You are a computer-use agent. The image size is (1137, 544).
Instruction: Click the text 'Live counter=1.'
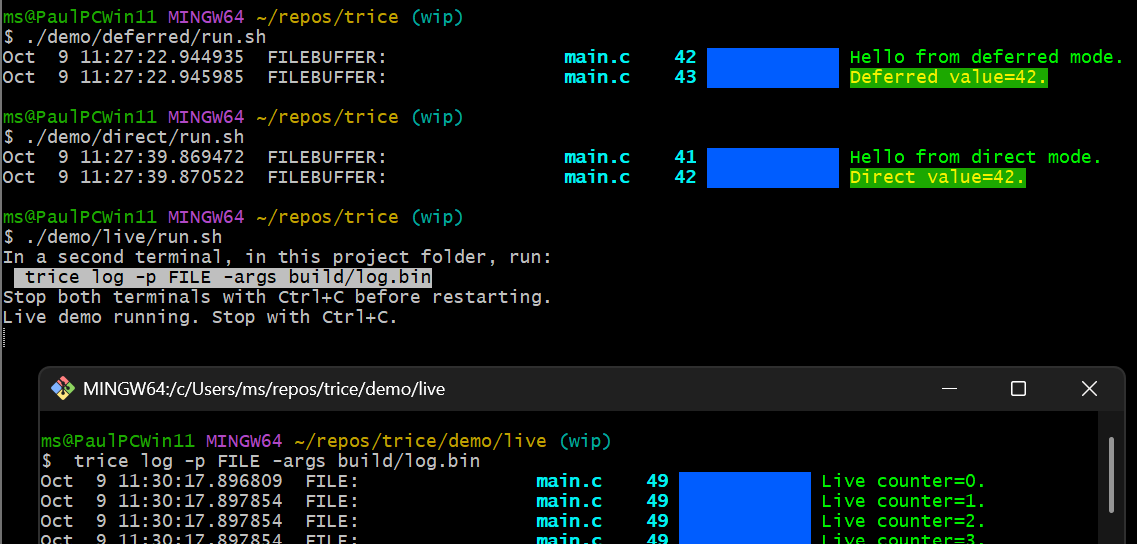pos(904,500)
